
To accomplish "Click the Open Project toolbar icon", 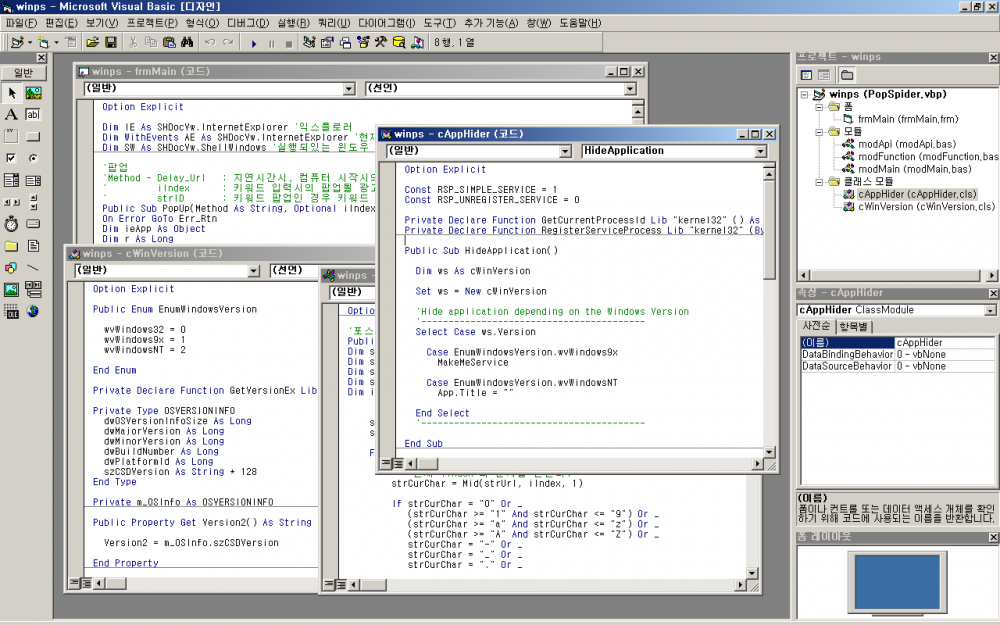I will click(92, 43).
